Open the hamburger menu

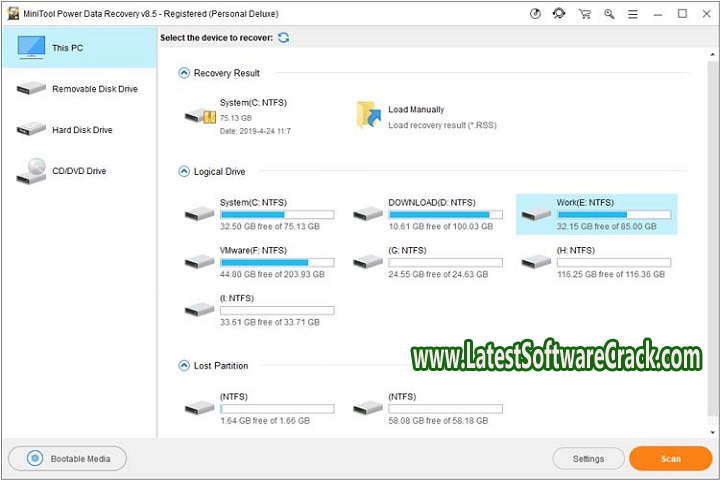point(634,14)
